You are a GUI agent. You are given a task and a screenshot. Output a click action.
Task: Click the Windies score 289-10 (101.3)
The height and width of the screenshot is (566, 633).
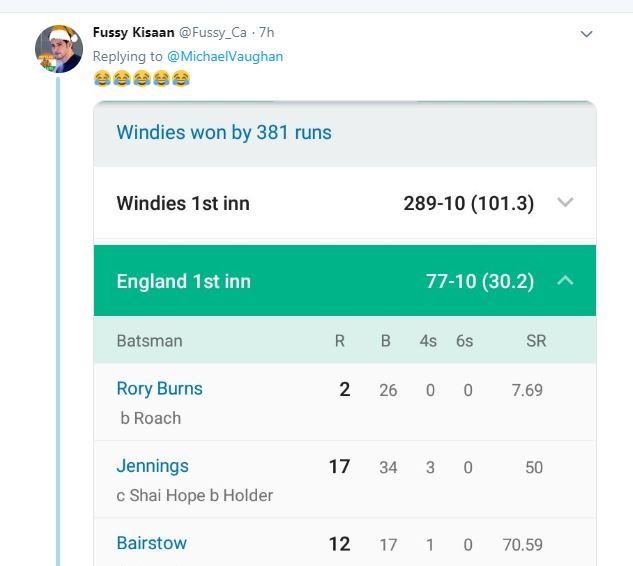[468, 203]
